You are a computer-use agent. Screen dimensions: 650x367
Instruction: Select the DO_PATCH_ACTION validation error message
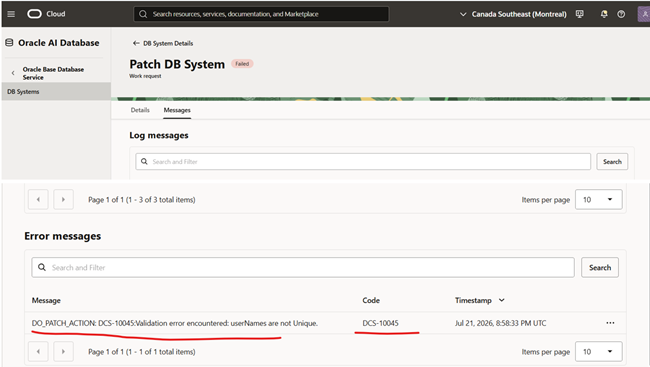175,323
